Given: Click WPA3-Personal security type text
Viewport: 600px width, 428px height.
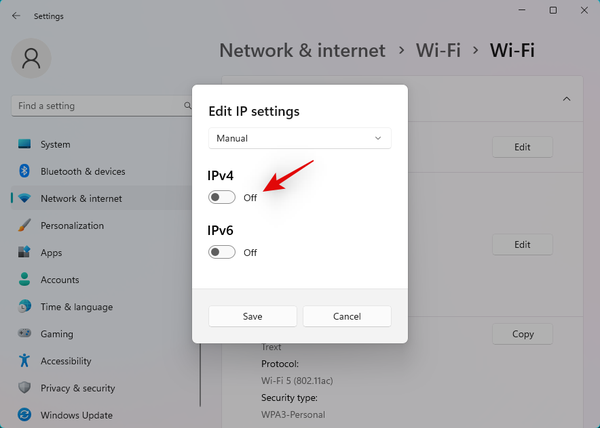Looking at the screenshot, I should tap(293, 415).
